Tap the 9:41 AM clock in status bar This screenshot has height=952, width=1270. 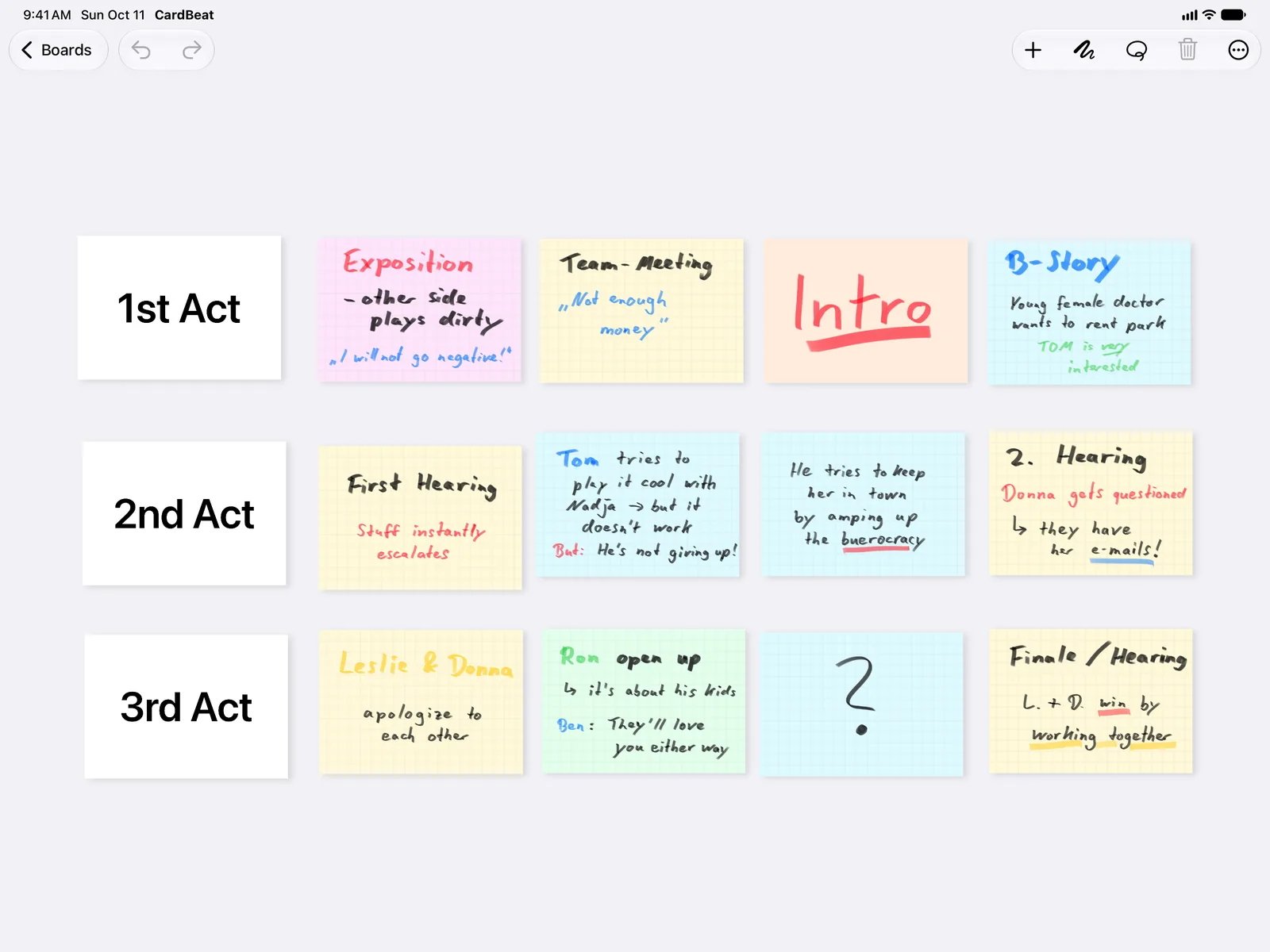(47, 15)
